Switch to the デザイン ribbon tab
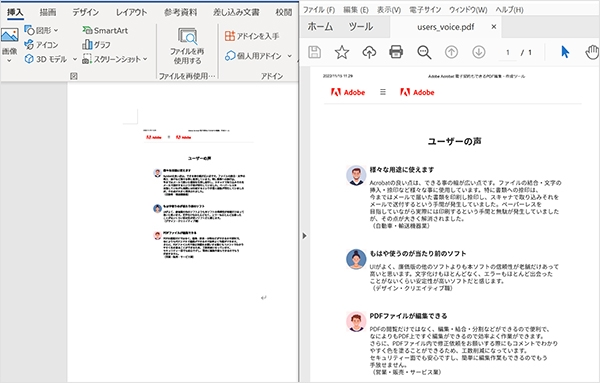Image resolution: width=600 pixels, height=383 pixels. [x=86, y=12]
